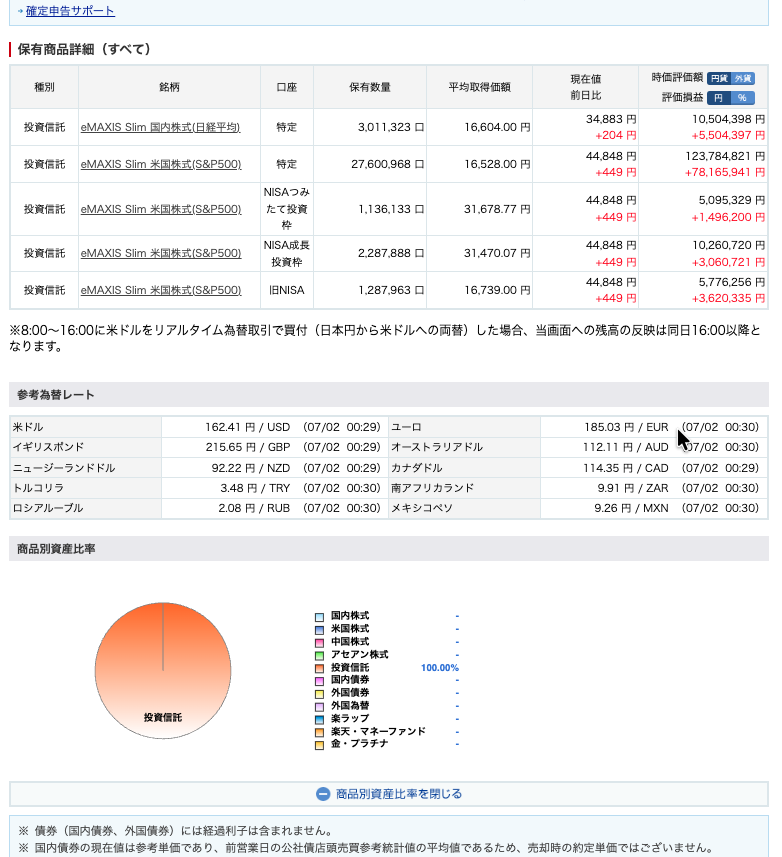
Task: Click the 3,011,323 口 holding quantity
Action: click(391, 127)
